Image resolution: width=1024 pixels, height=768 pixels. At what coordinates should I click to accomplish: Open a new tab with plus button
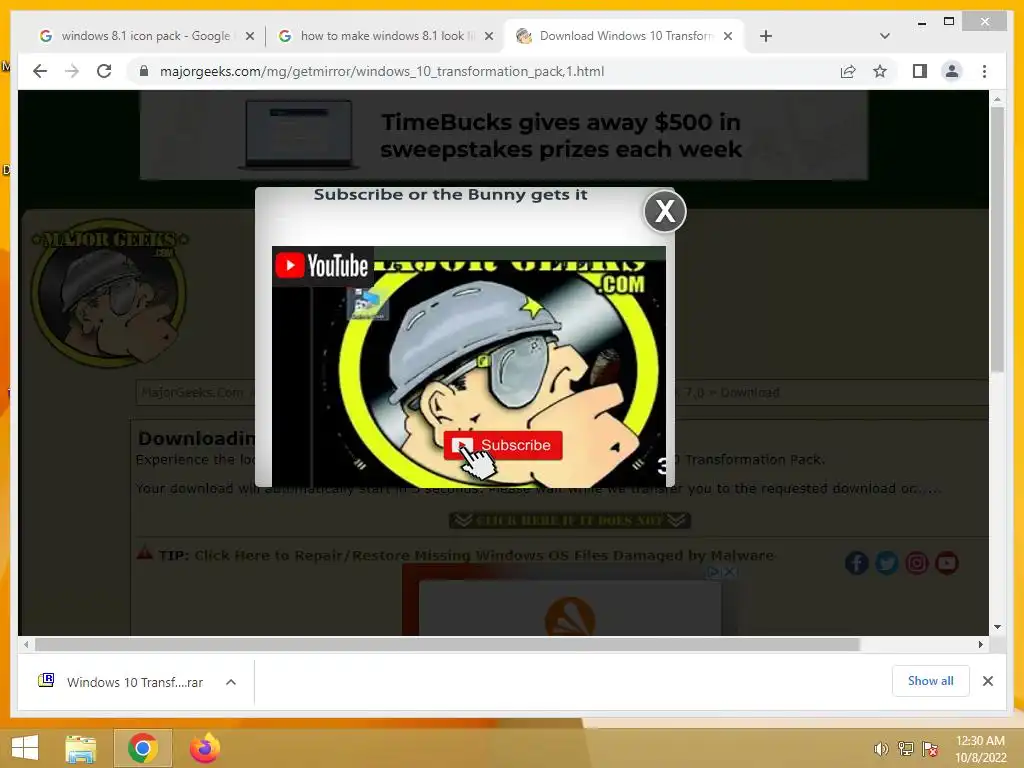pyautogui.click(x=766, y=36)
